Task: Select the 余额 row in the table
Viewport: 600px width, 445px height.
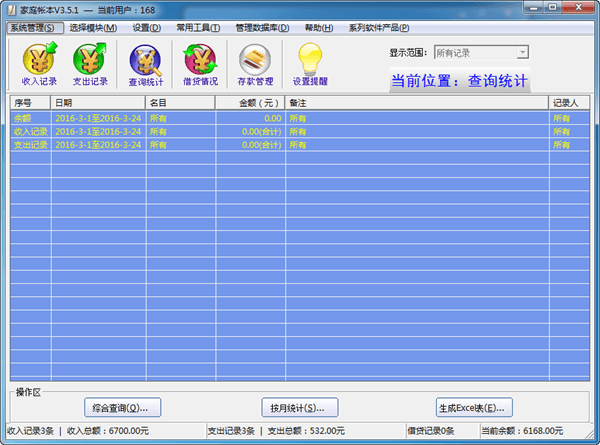Action: [300, 118]
